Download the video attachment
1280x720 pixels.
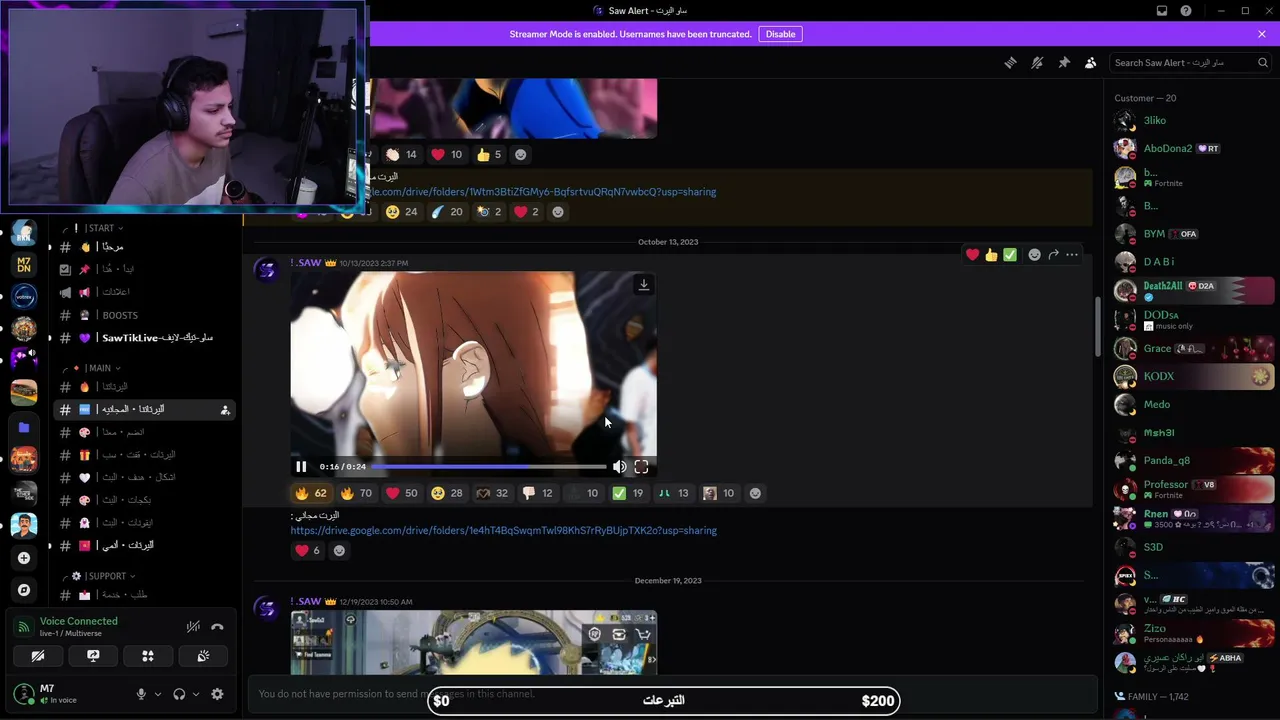644,285
